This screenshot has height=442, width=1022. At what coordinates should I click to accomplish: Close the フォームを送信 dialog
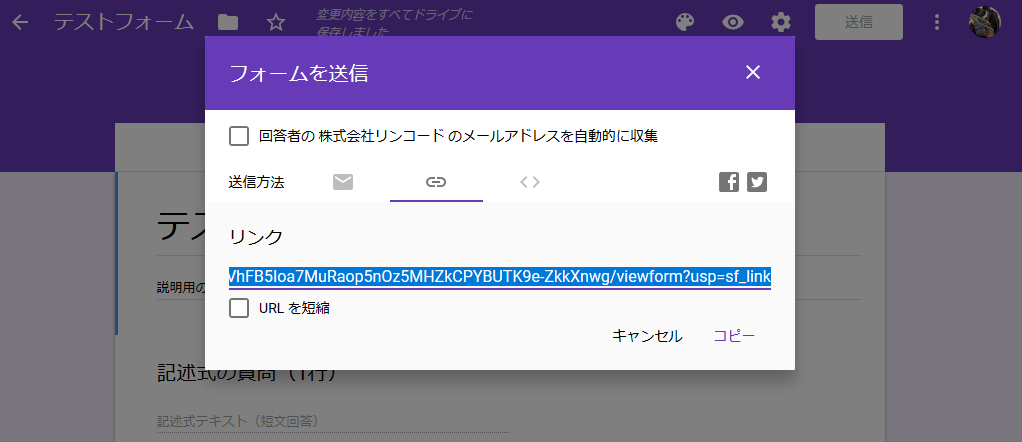[753, 72]
